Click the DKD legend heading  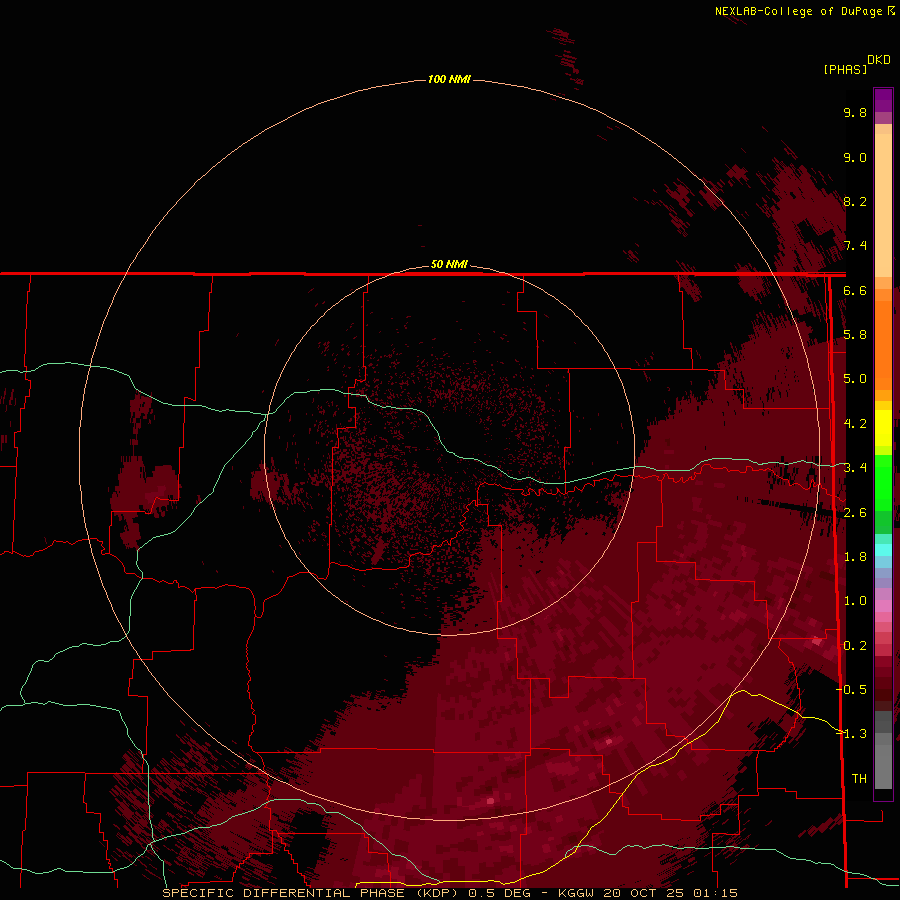(879, 60)
